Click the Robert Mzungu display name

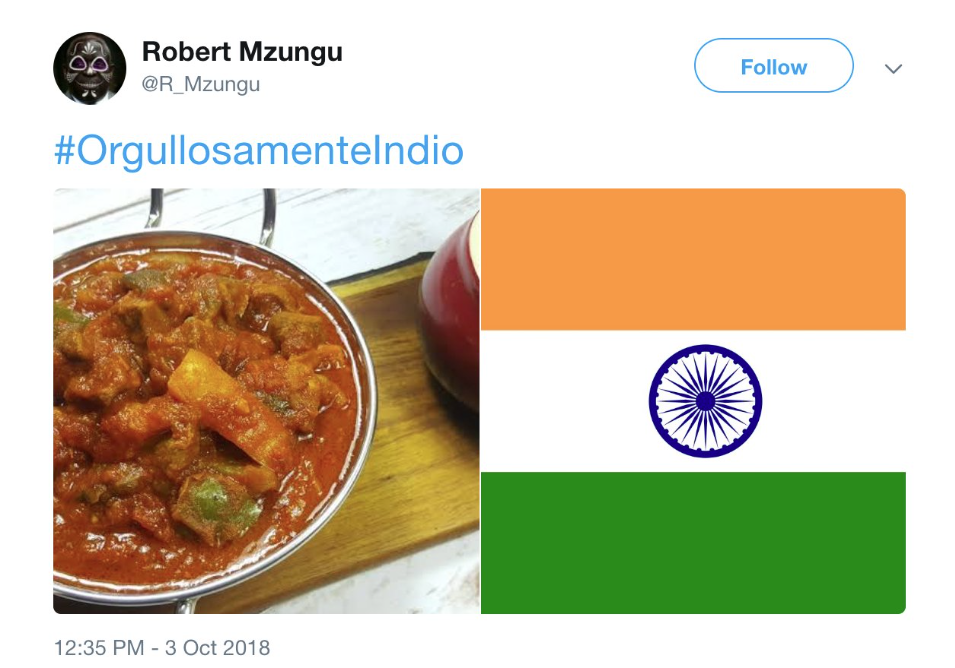tap(242, 52)
